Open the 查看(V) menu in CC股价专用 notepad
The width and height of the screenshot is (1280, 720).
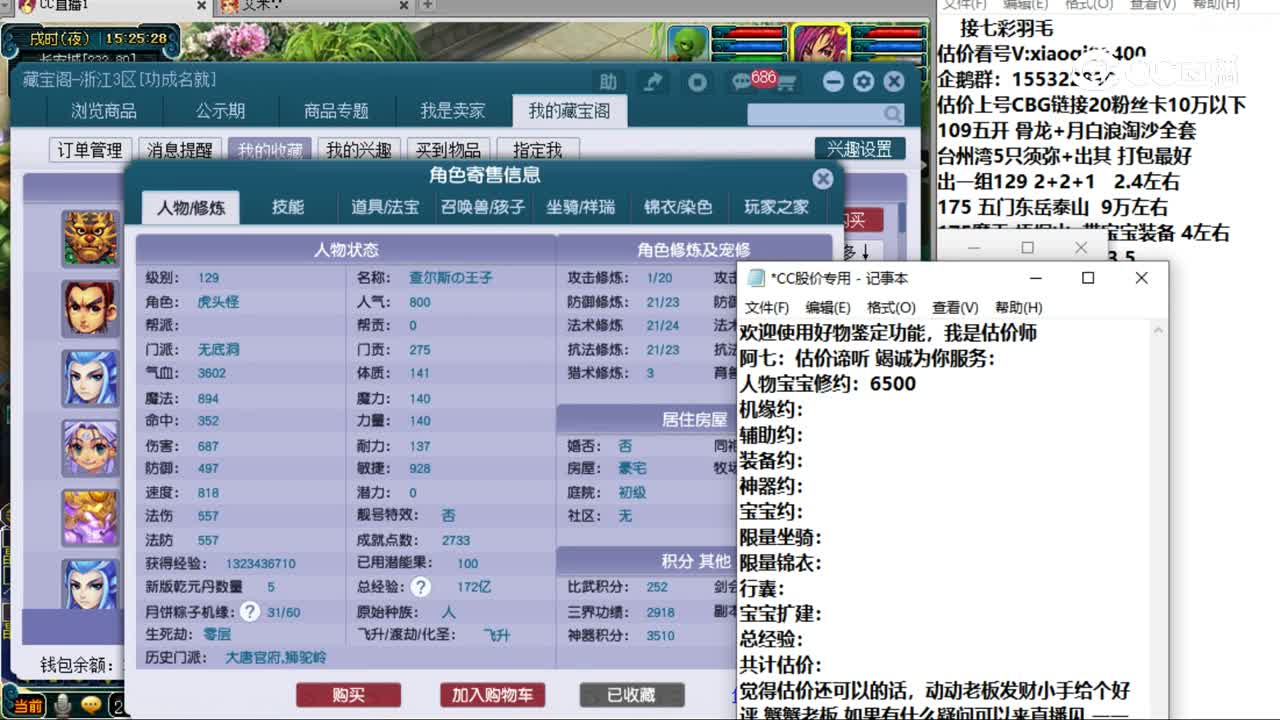pos(953,308)
